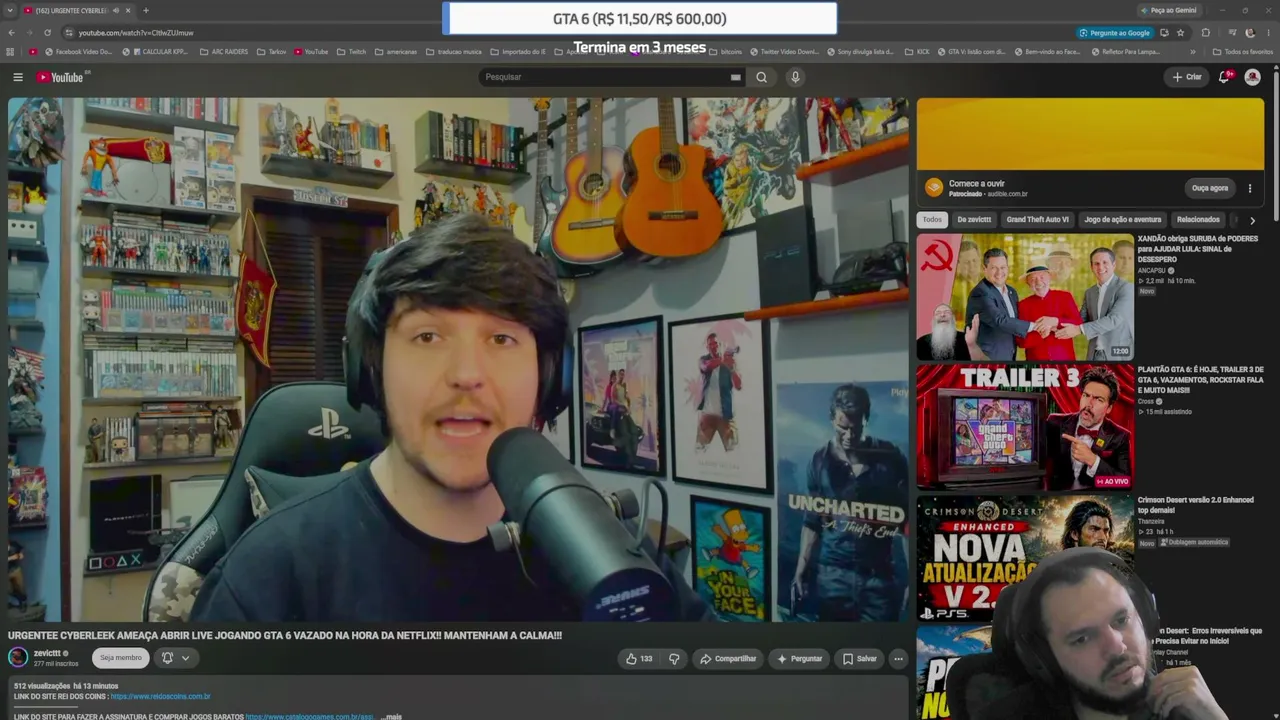Click the Perguntar button

799,658
